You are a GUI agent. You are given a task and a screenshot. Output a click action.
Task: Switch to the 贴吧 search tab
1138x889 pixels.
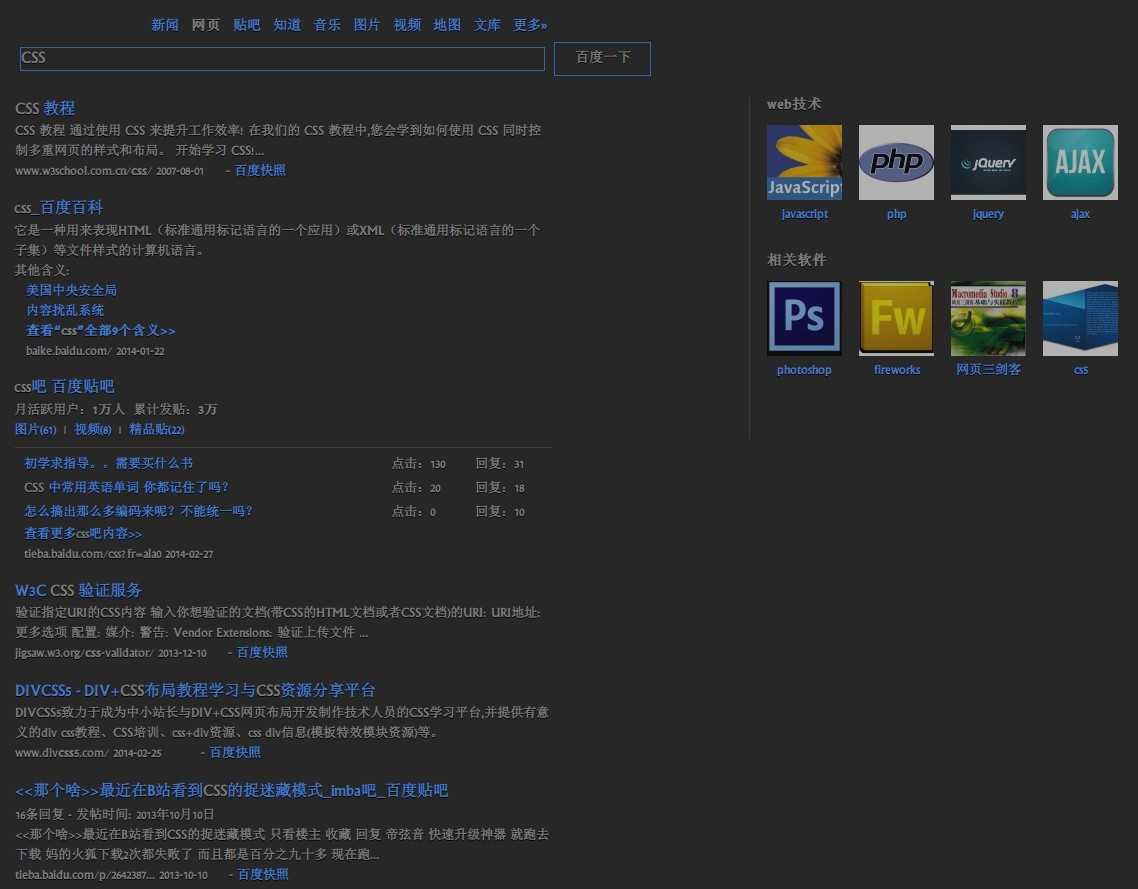click(x=246, y=24)
